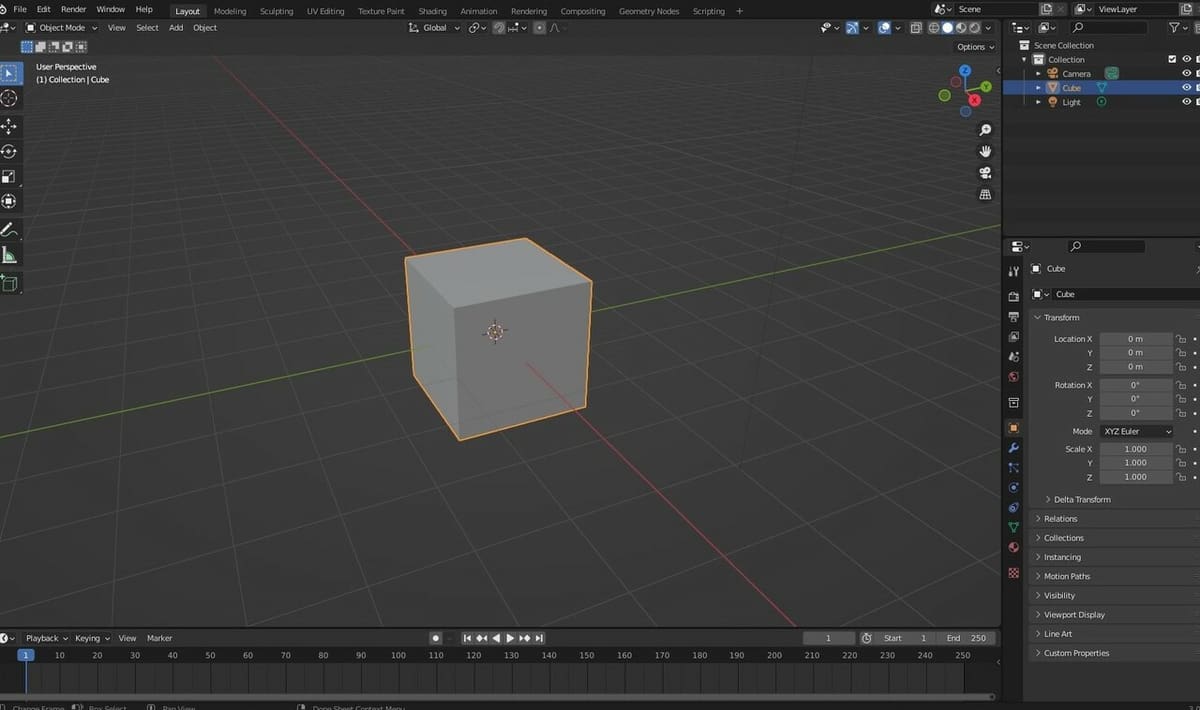Select the Select Box tool
1200x710 pixels.
(x=10, y=74)
